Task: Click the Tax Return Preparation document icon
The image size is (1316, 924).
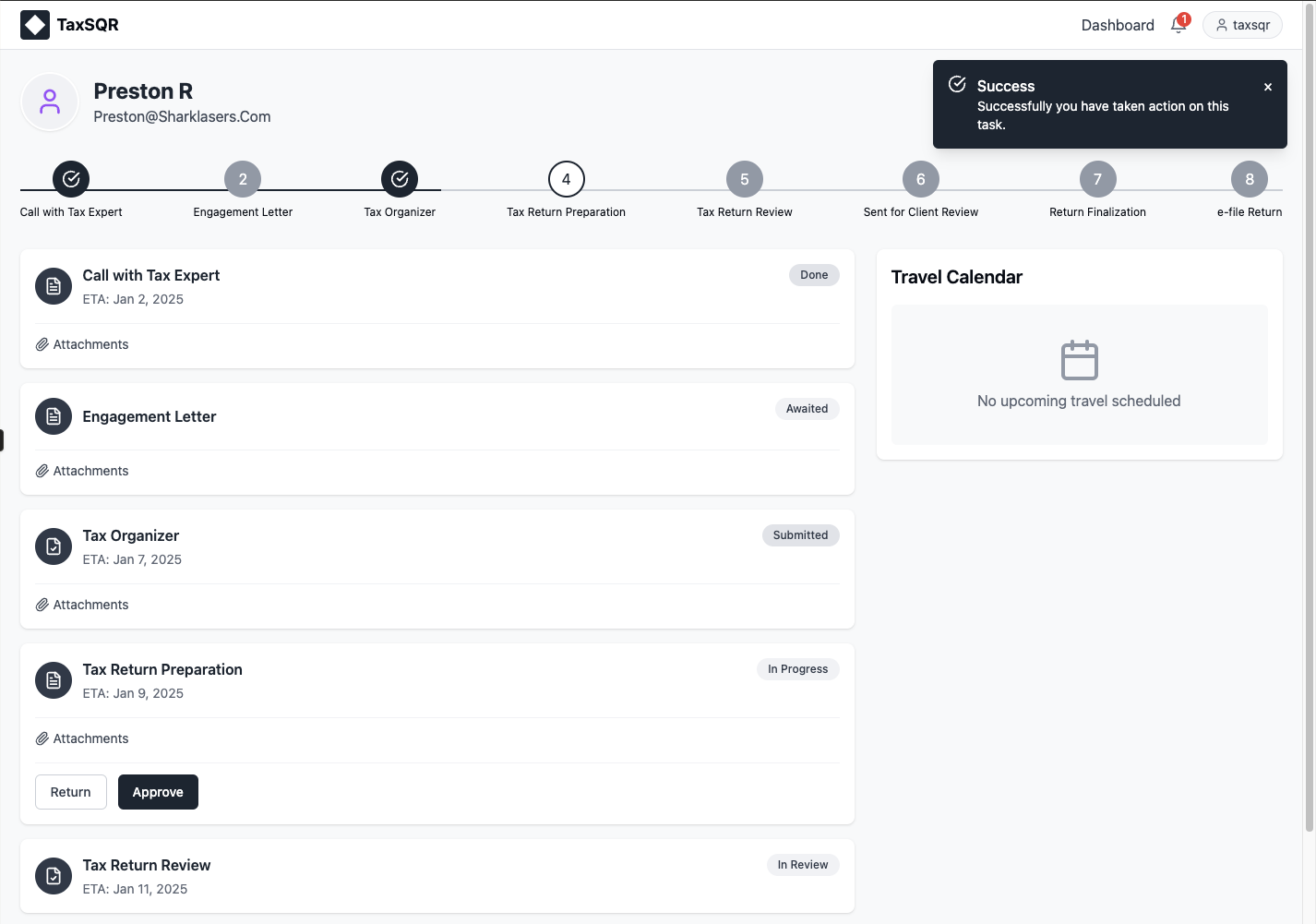Action: [x=54, y=680]
